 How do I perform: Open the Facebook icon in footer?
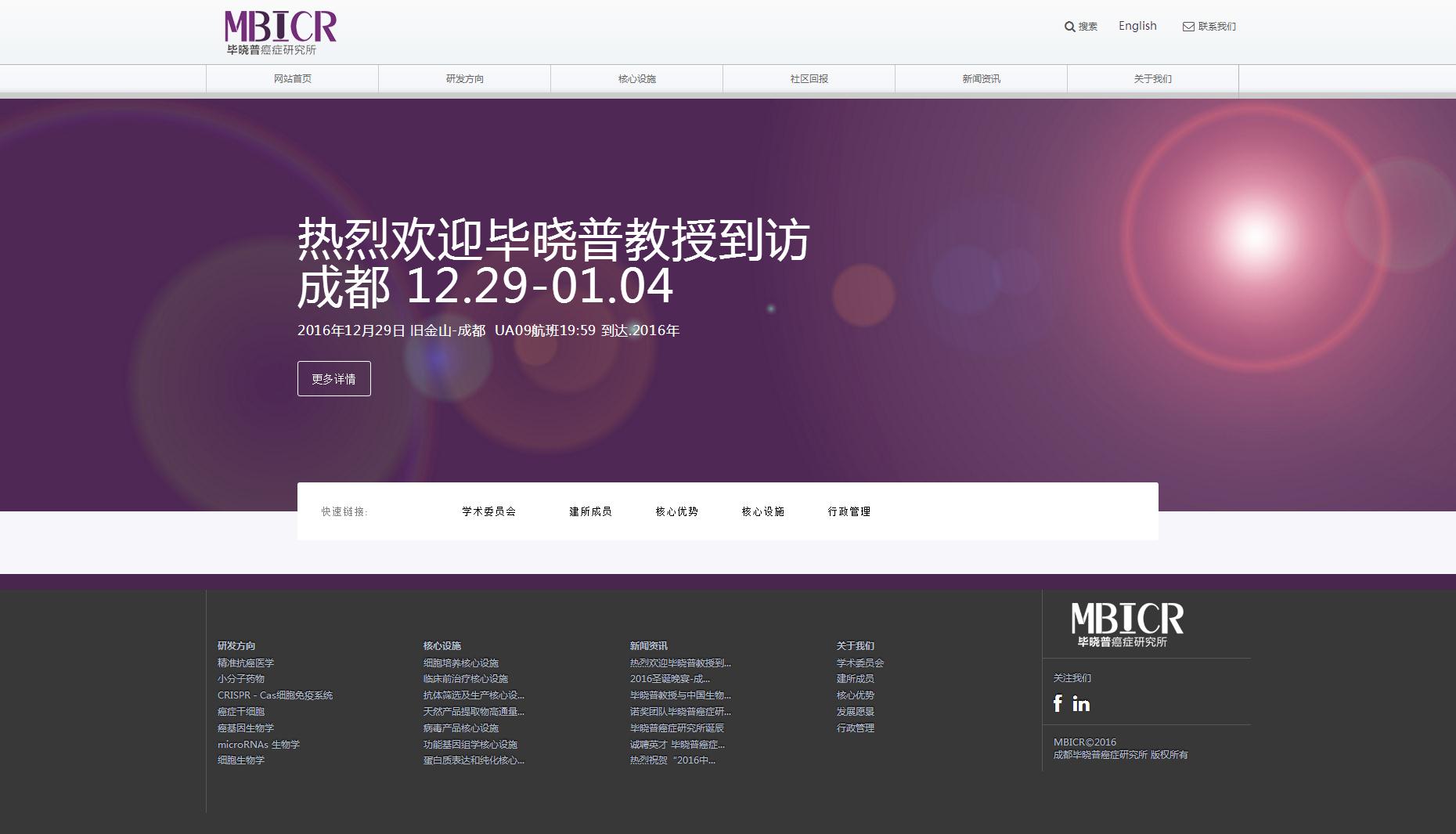tap(1058, 703)
